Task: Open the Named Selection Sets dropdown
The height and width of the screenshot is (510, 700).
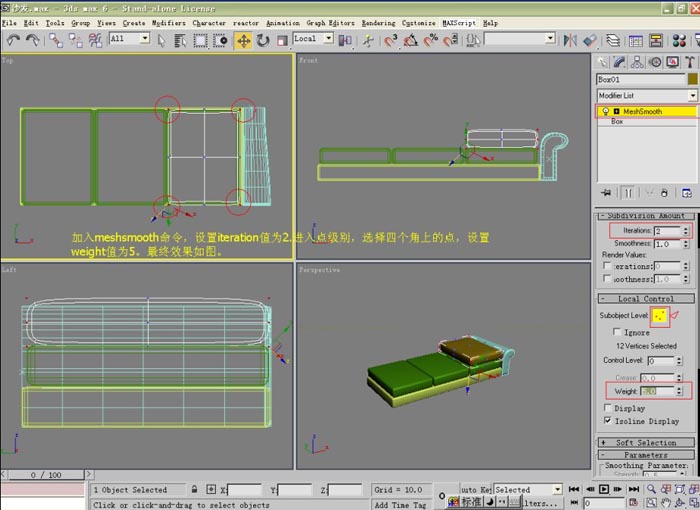Action: tap(520, 39)
